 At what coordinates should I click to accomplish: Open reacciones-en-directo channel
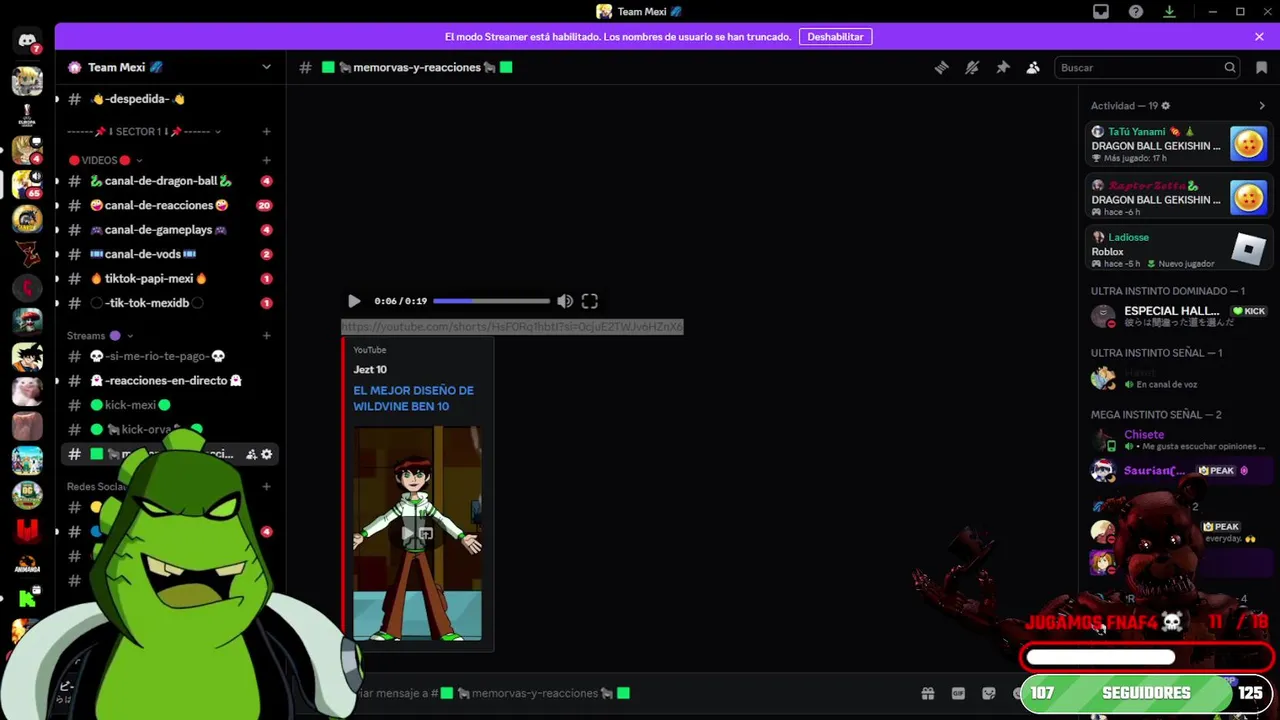coord(170,380)
